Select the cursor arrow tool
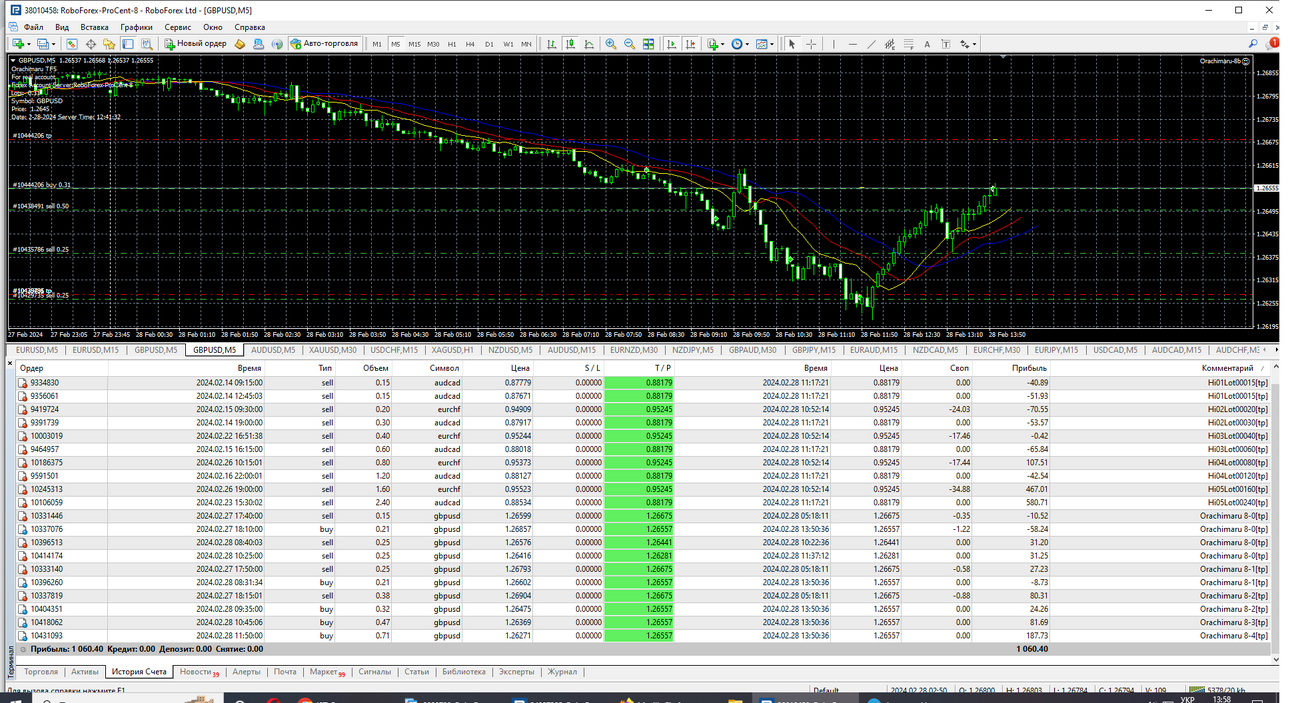Screen dimensions: 1290x703 (792, 44)
